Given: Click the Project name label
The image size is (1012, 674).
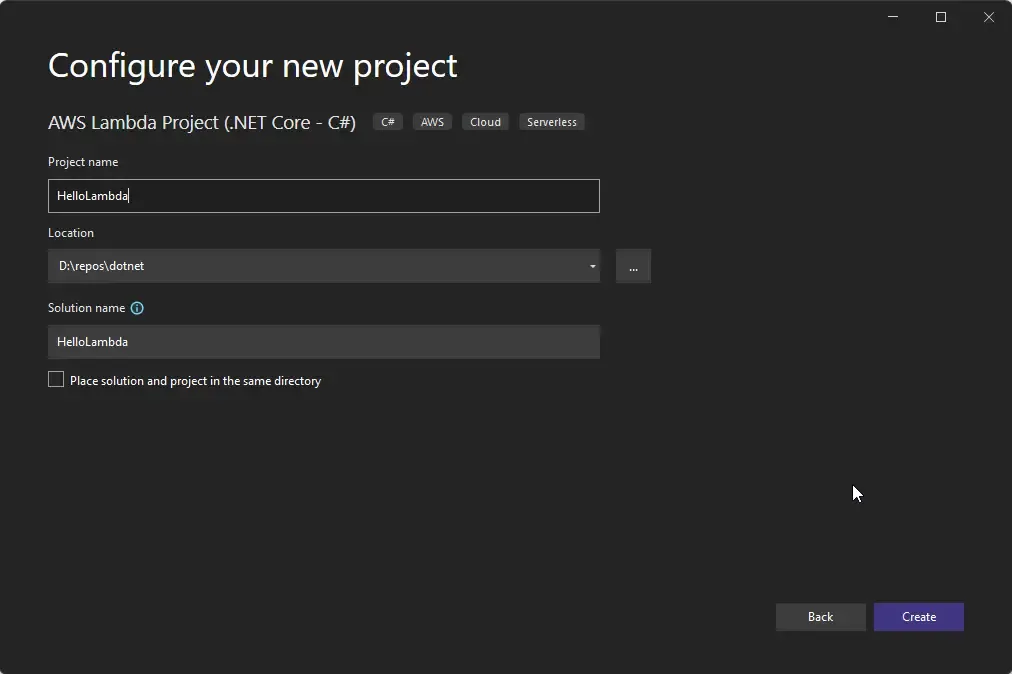Looking at the screenshot, I should tap(83, 162).
